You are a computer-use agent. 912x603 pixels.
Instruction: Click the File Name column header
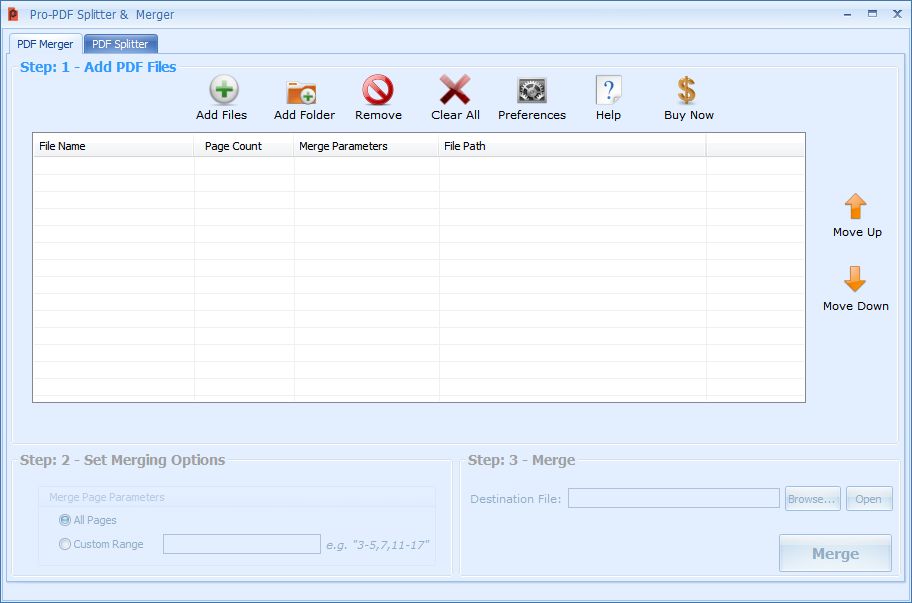113,146
